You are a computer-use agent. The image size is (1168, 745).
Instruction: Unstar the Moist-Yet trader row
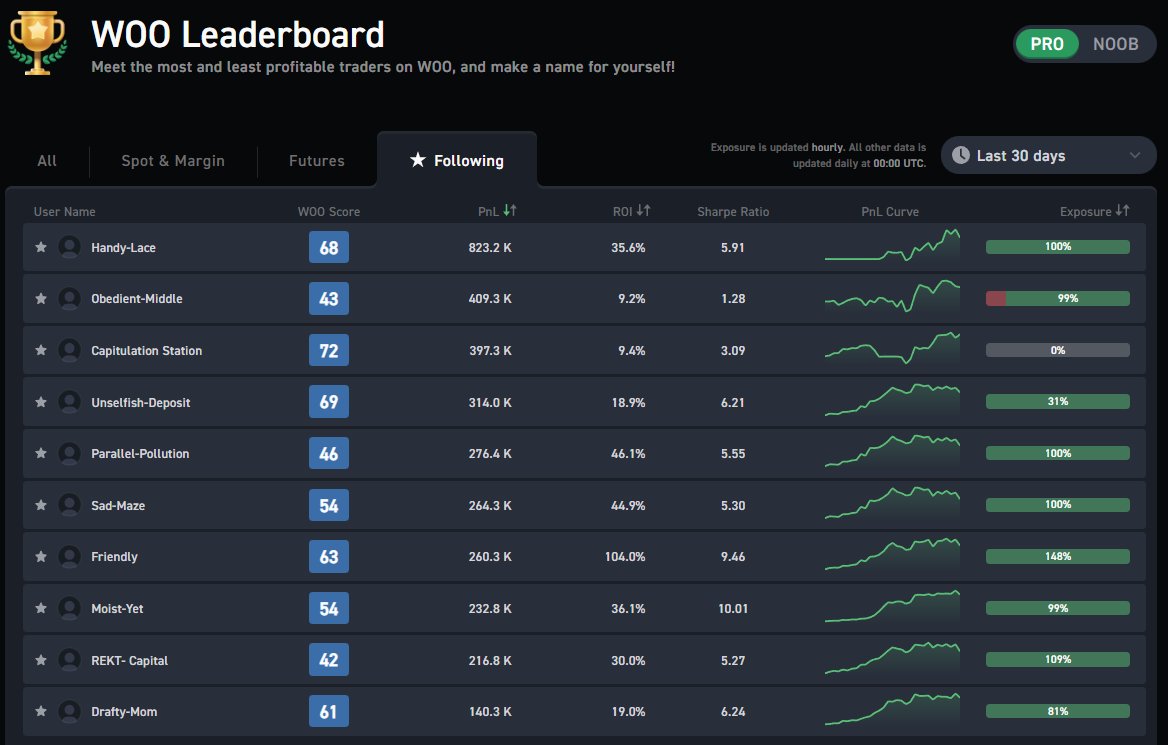pos(41,609)
